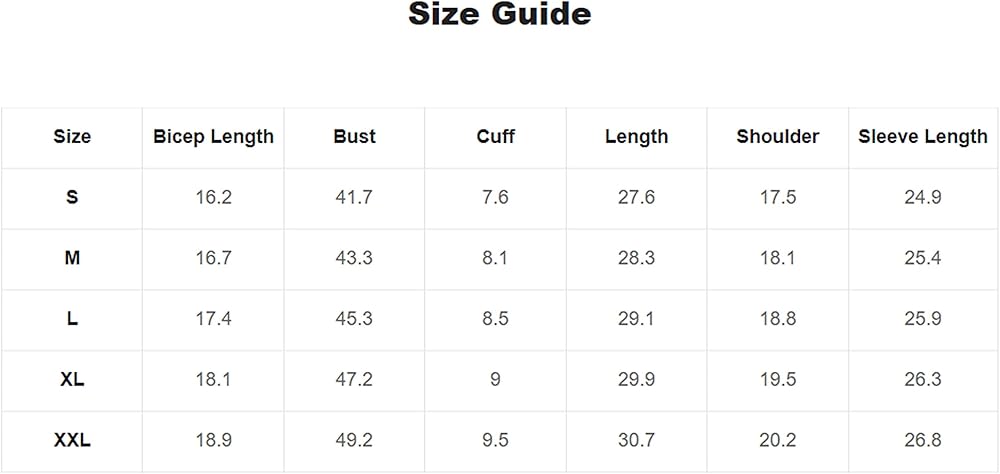Select the M size row label
The width and height of the screenshot is (1000, 474).
click(72, 259)
